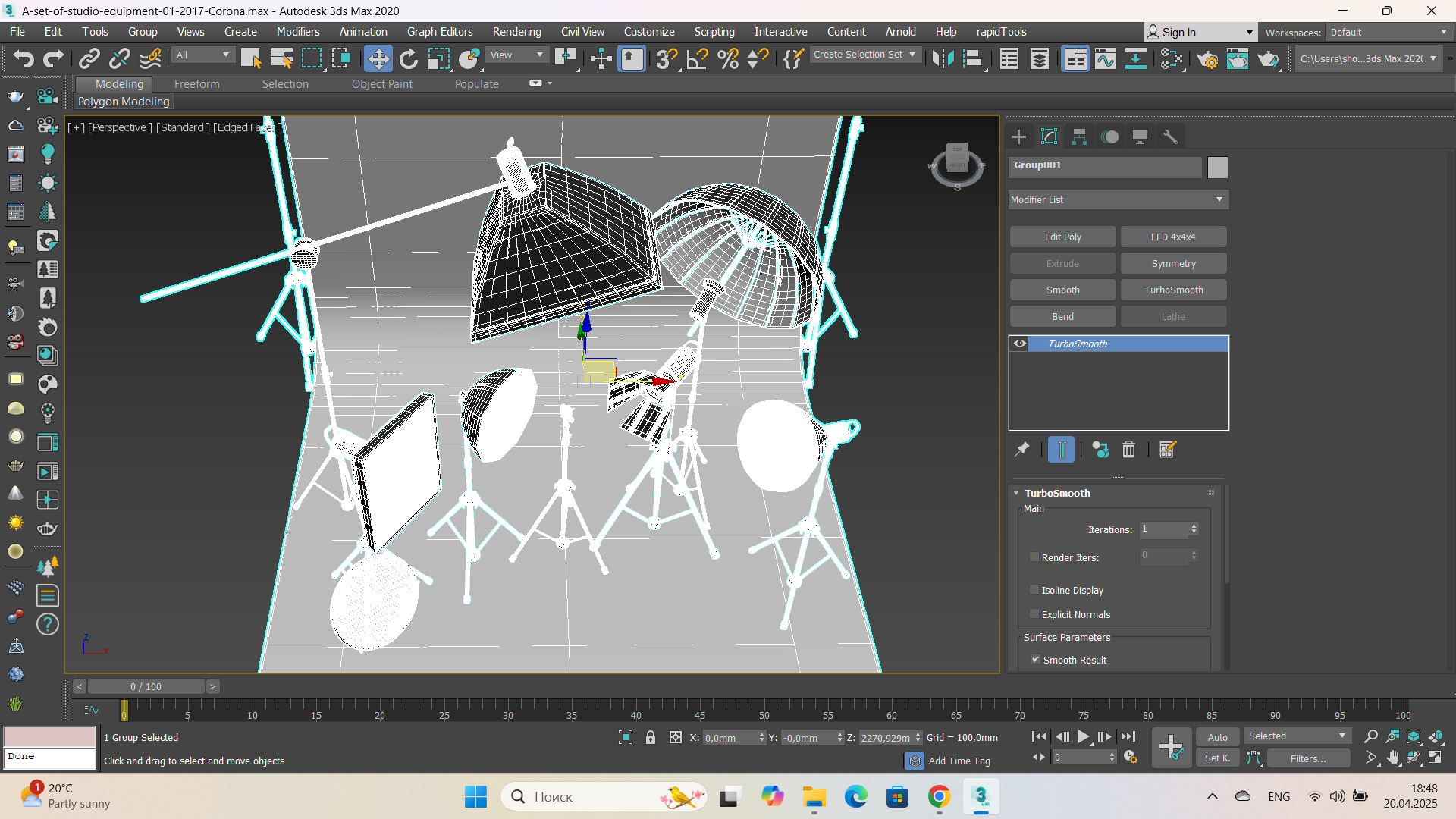Open the Graph Editors menu

click(x=439, y=32)
